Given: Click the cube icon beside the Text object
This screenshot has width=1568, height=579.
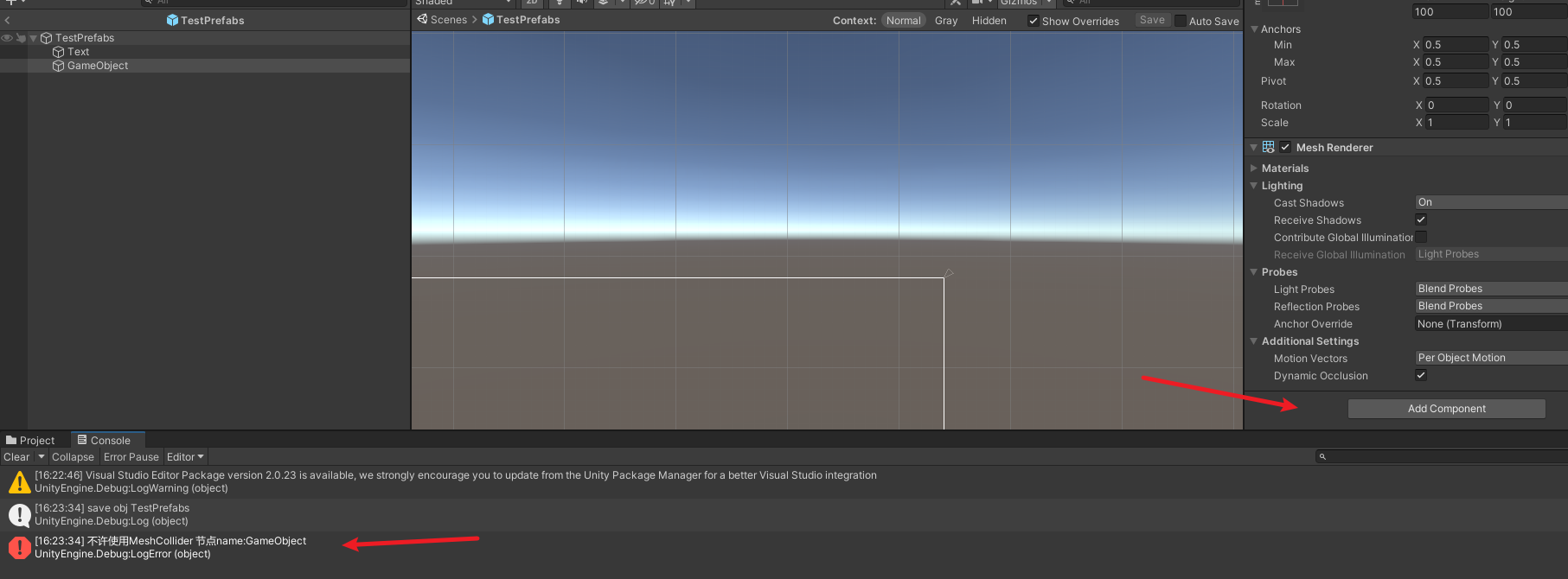Looking at the screenshot, I should pos(59,52).
